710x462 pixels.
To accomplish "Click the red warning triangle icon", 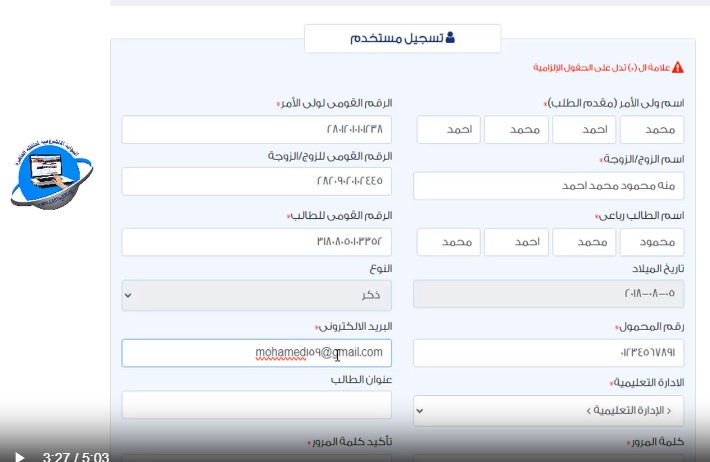I will coord(677,67).
